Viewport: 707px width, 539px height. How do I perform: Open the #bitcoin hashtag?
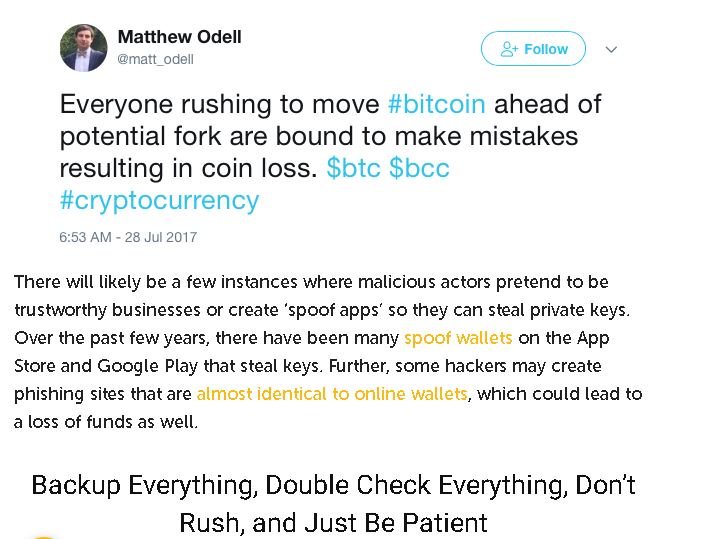click(x=437, y=104)
